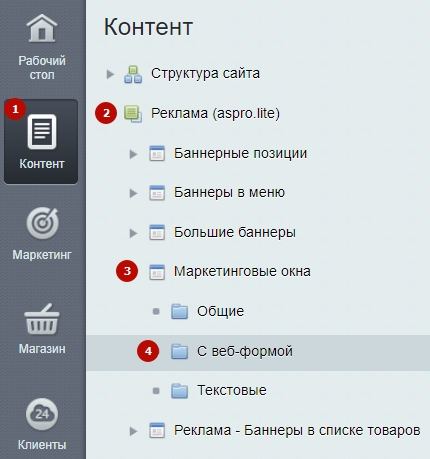The height and width of the screenshot is (459, 430).
Task: Expand Реклама - Баннеры в списке товаров
Action: coord(133,431)
